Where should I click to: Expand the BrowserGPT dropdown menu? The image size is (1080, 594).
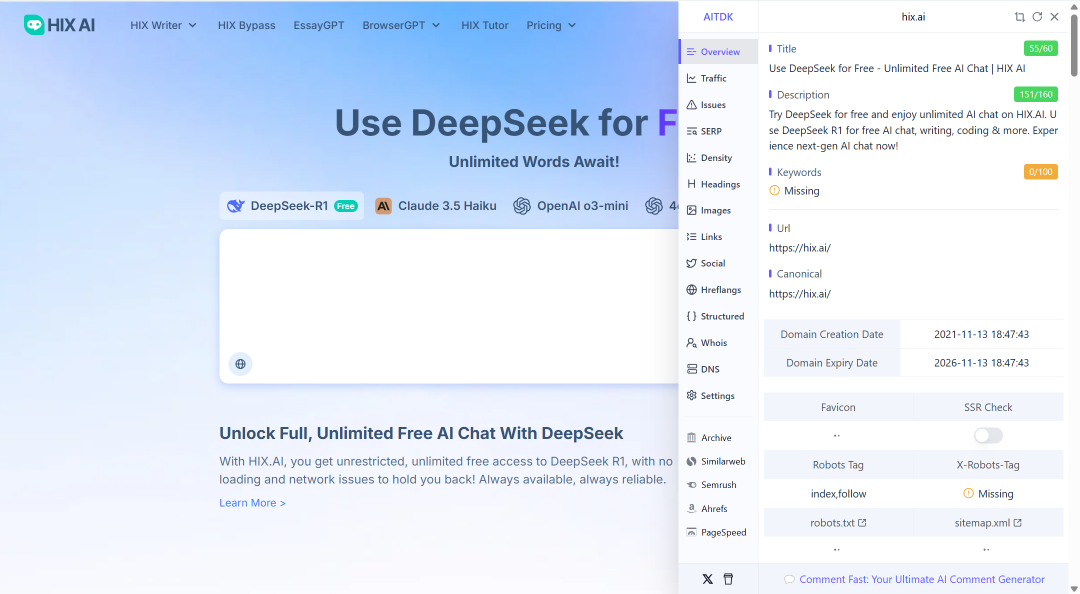tap(402, 25)
